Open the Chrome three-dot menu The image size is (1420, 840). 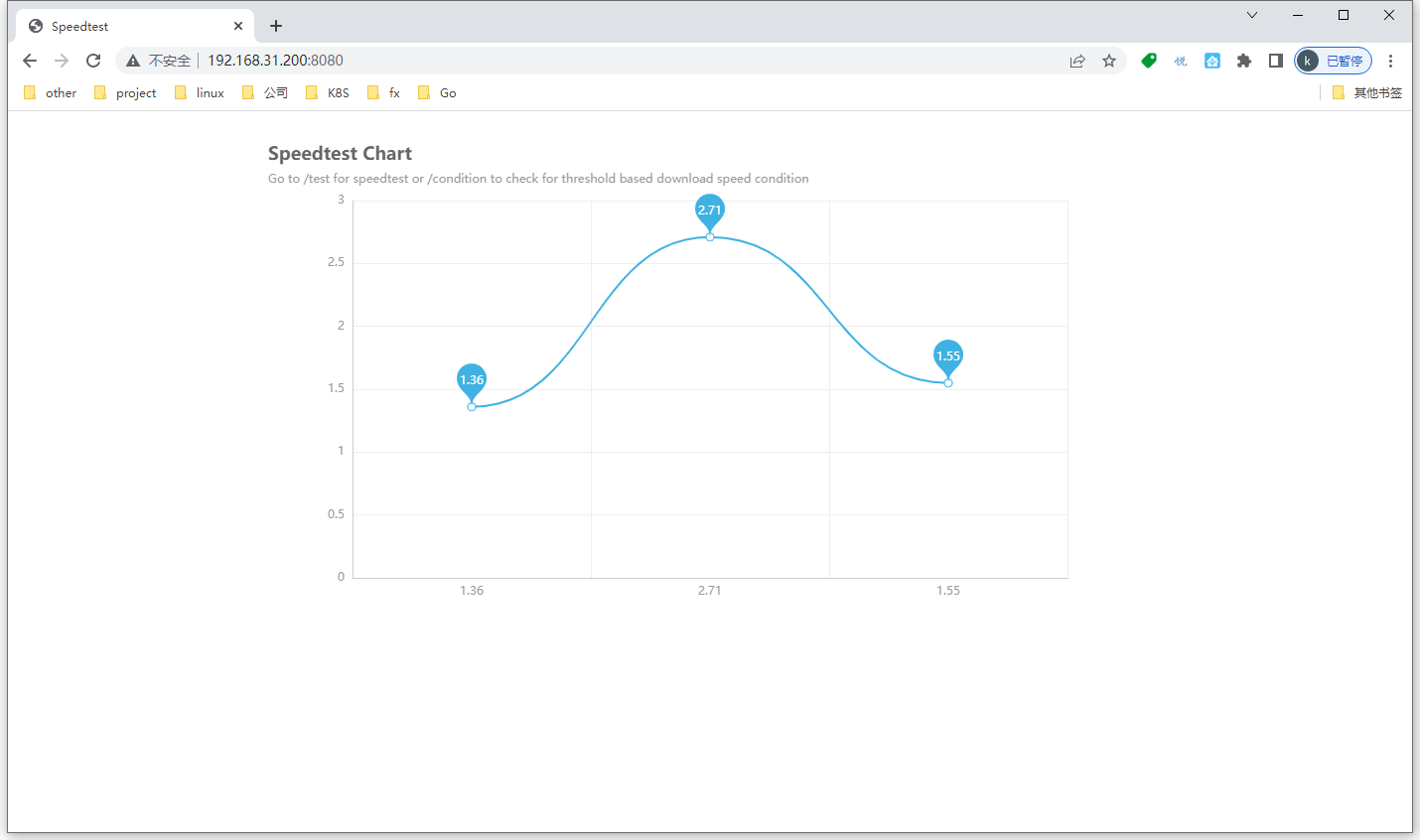click(1391, 61)
